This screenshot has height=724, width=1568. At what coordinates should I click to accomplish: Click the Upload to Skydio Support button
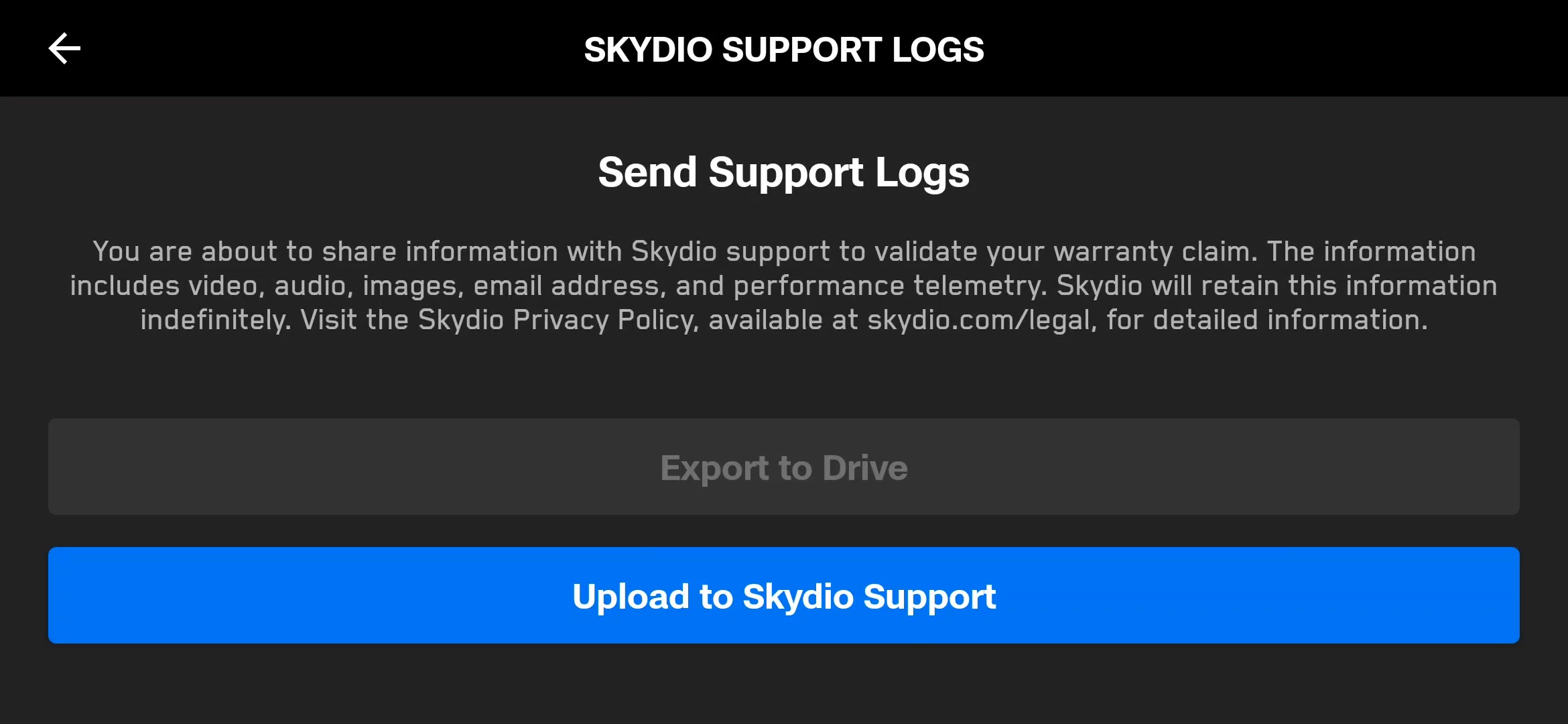click(x=784, y=595)
